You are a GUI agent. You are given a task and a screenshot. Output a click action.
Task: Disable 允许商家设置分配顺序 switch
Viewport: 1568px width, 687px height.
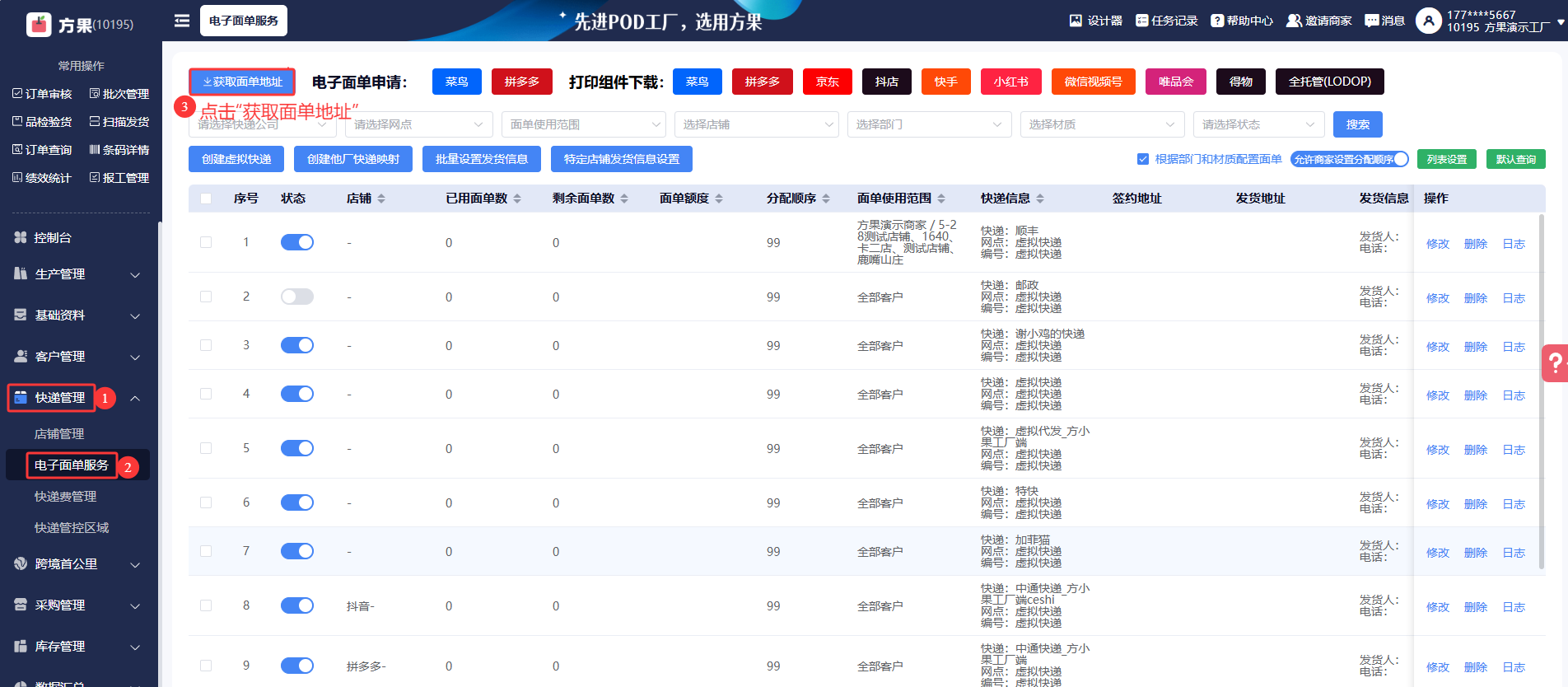tap(1349, 159)
